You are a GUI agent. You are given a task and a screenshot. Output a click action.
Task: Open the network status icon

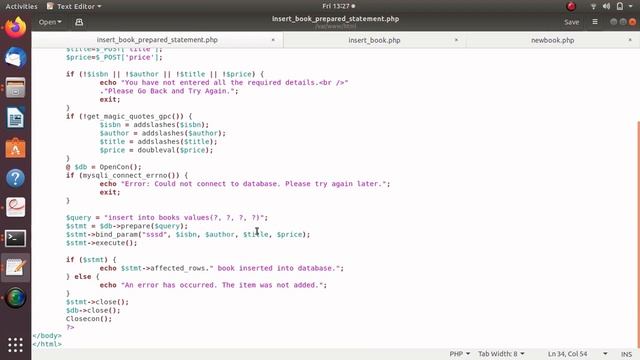(x=593, y=6)
